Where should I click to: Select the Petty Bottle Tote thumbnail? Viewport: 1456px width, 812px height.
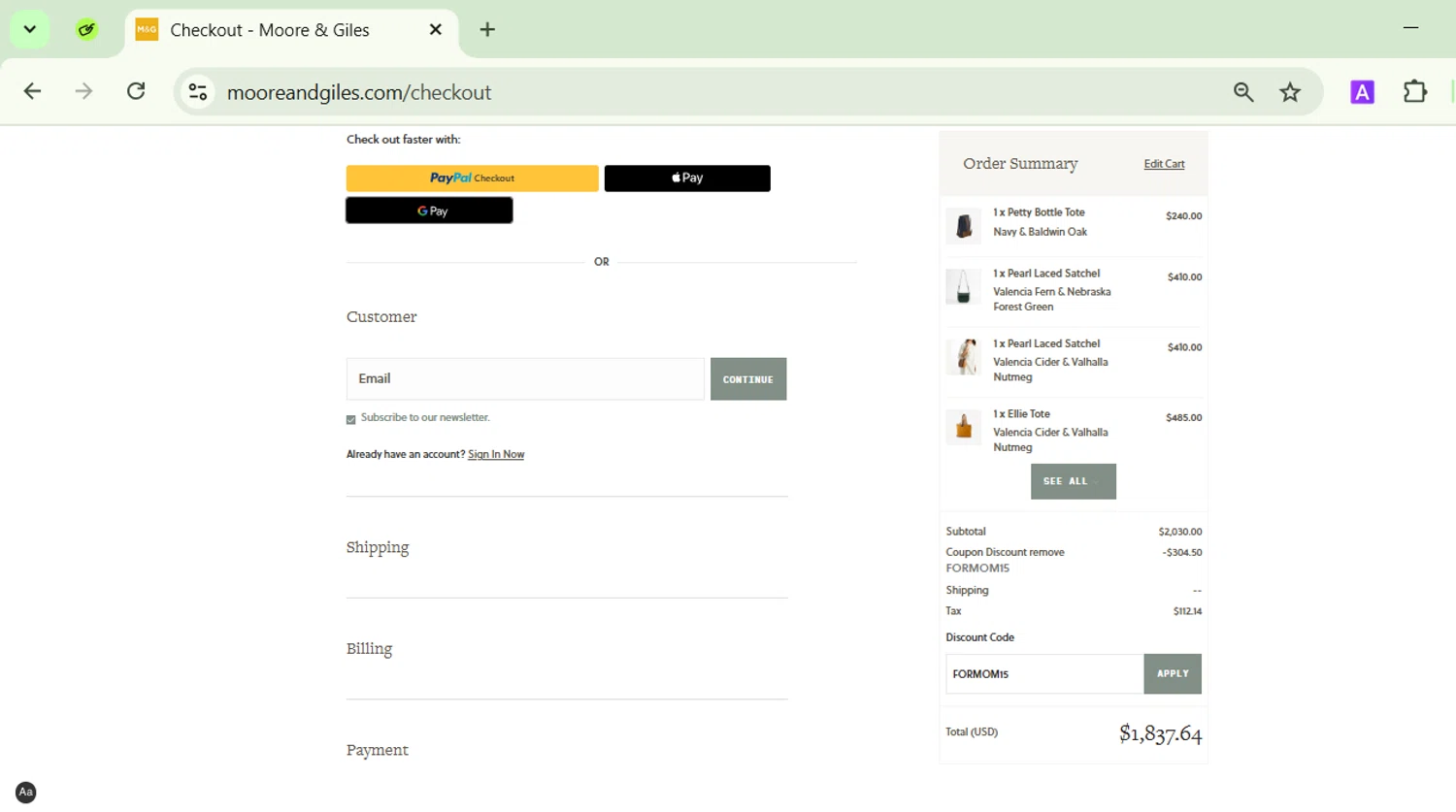[964, 226]
